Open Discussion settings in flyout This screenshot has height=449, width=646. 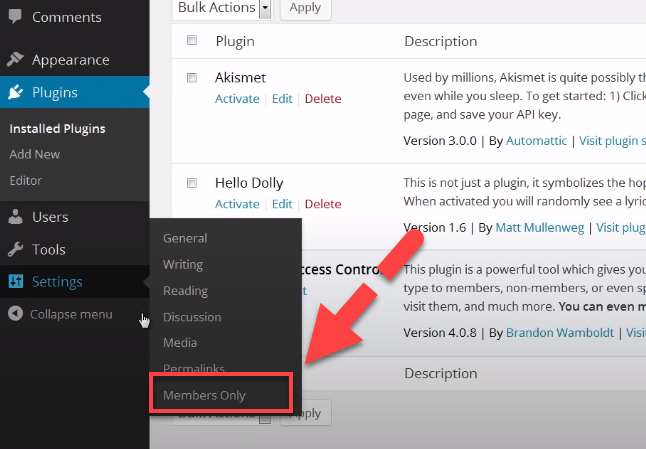tap(192, 317)
